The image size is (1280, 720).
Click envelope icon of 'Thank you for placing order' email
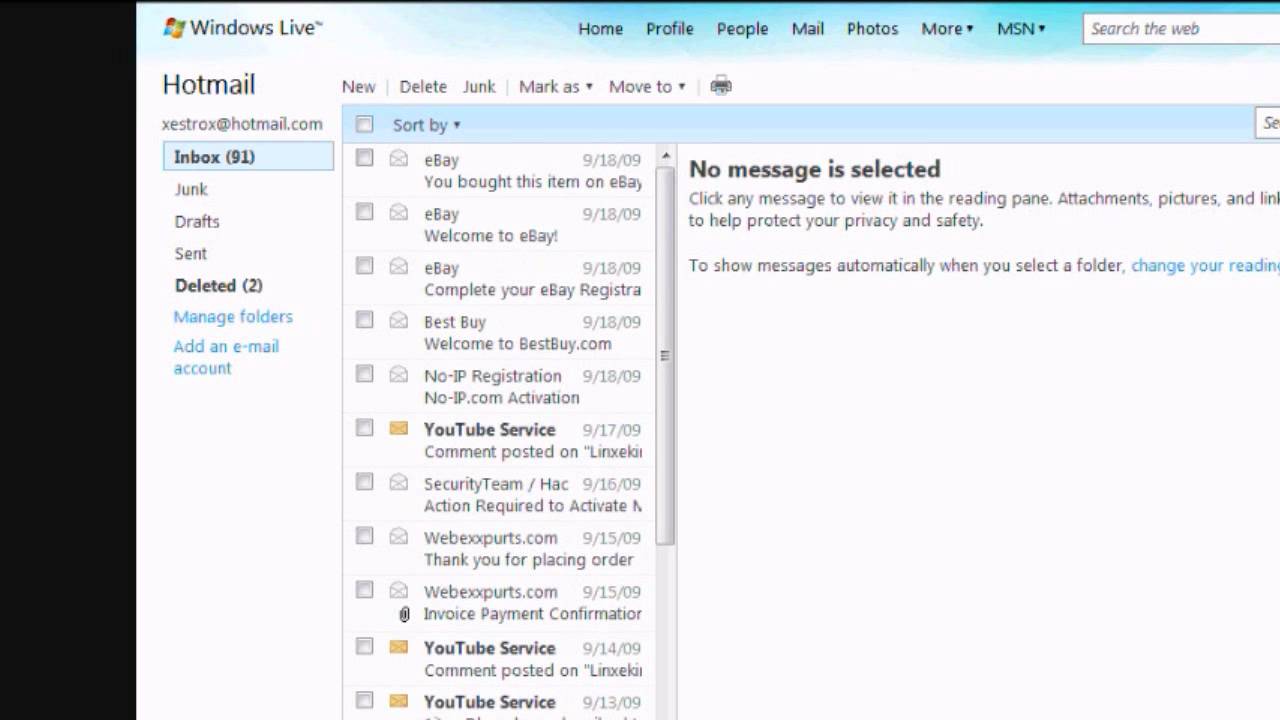click(399, 536)
